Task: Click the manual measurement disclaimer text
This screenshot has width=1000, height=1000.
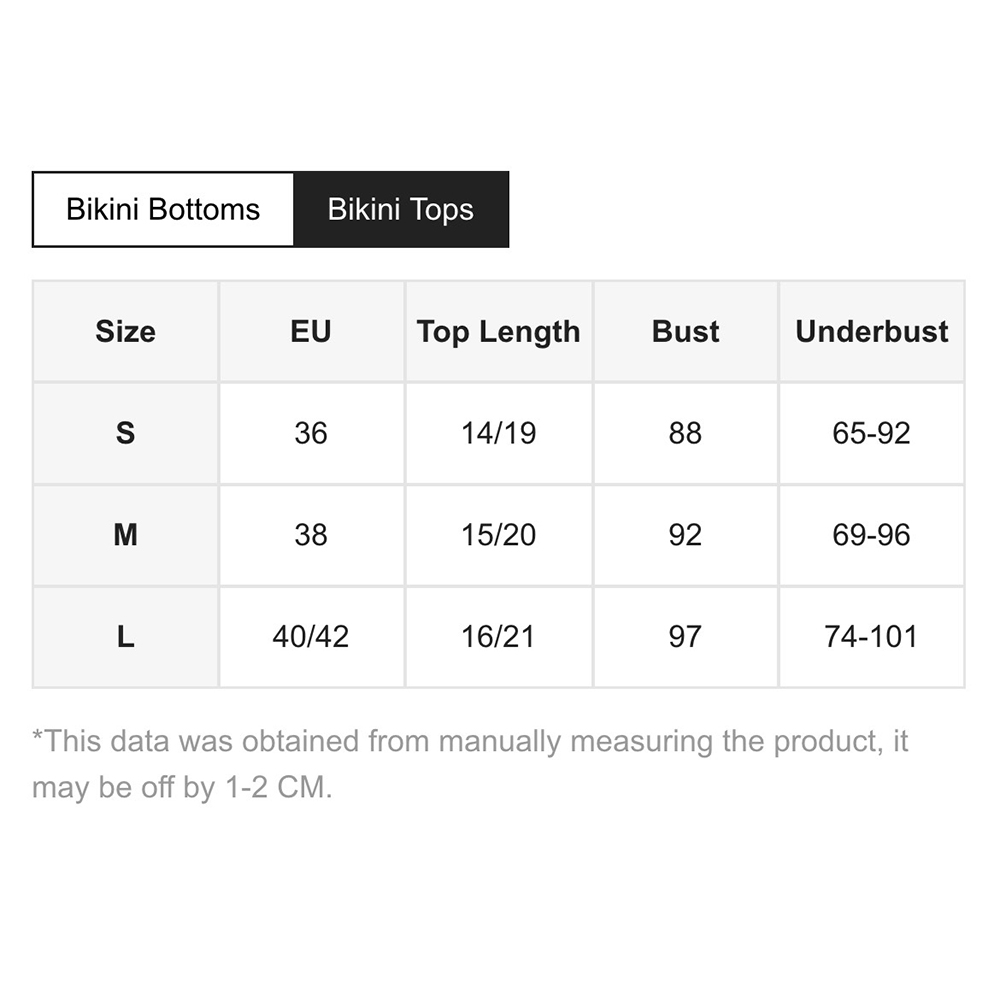Action: 470,764
